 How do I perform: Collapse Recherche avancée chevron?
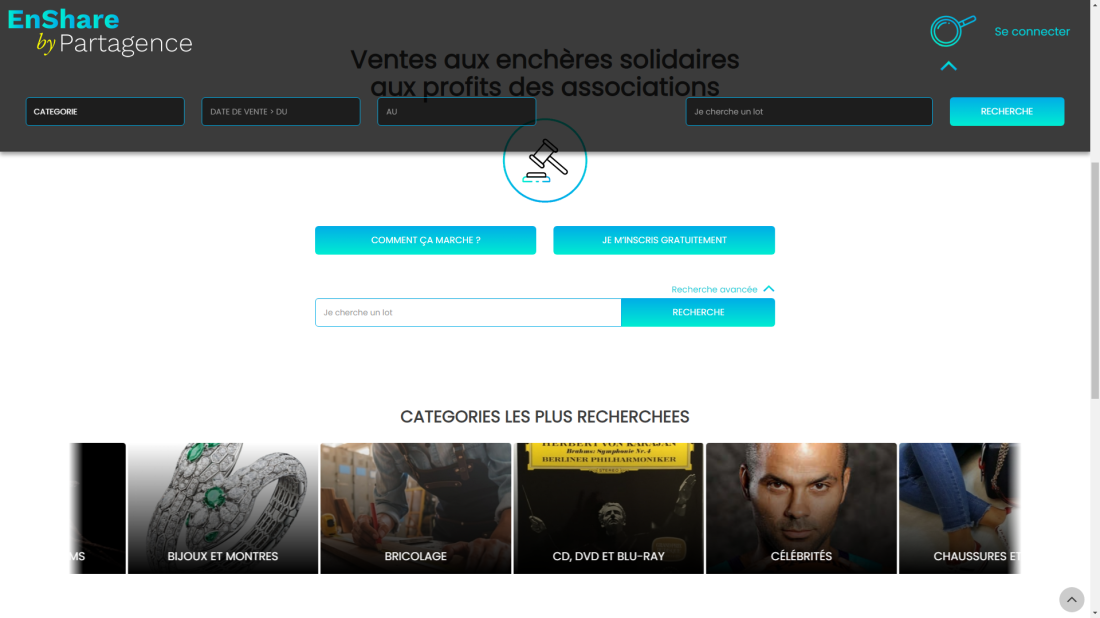coord(769,289)
